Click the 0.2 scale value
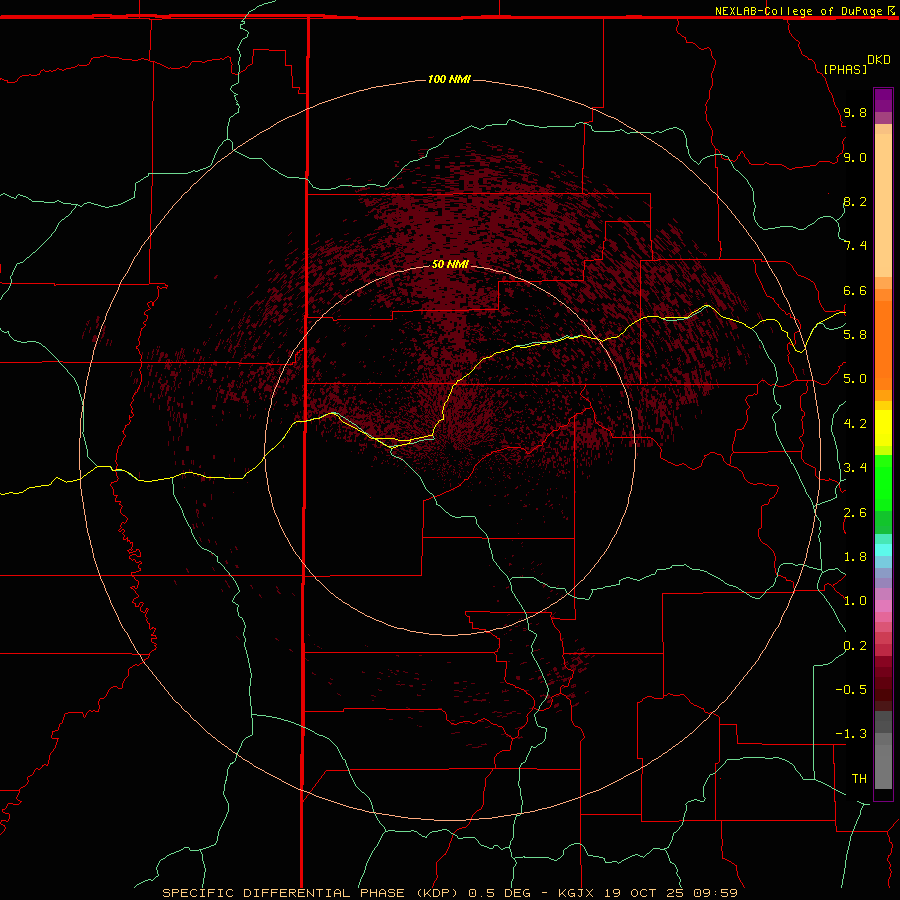Screen dimensions: 900x900 (x=855, y=646)
